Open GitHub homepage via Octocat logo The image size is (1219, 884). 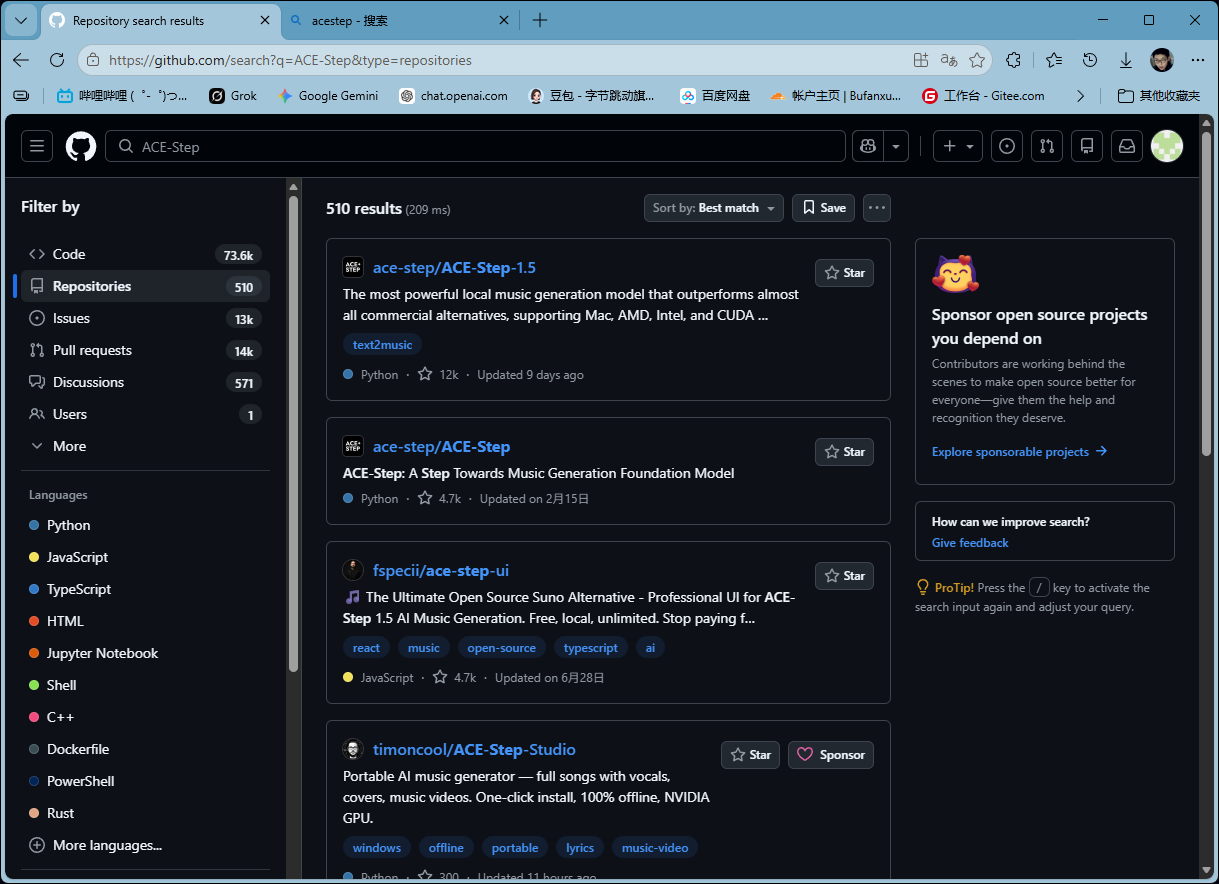81,147
